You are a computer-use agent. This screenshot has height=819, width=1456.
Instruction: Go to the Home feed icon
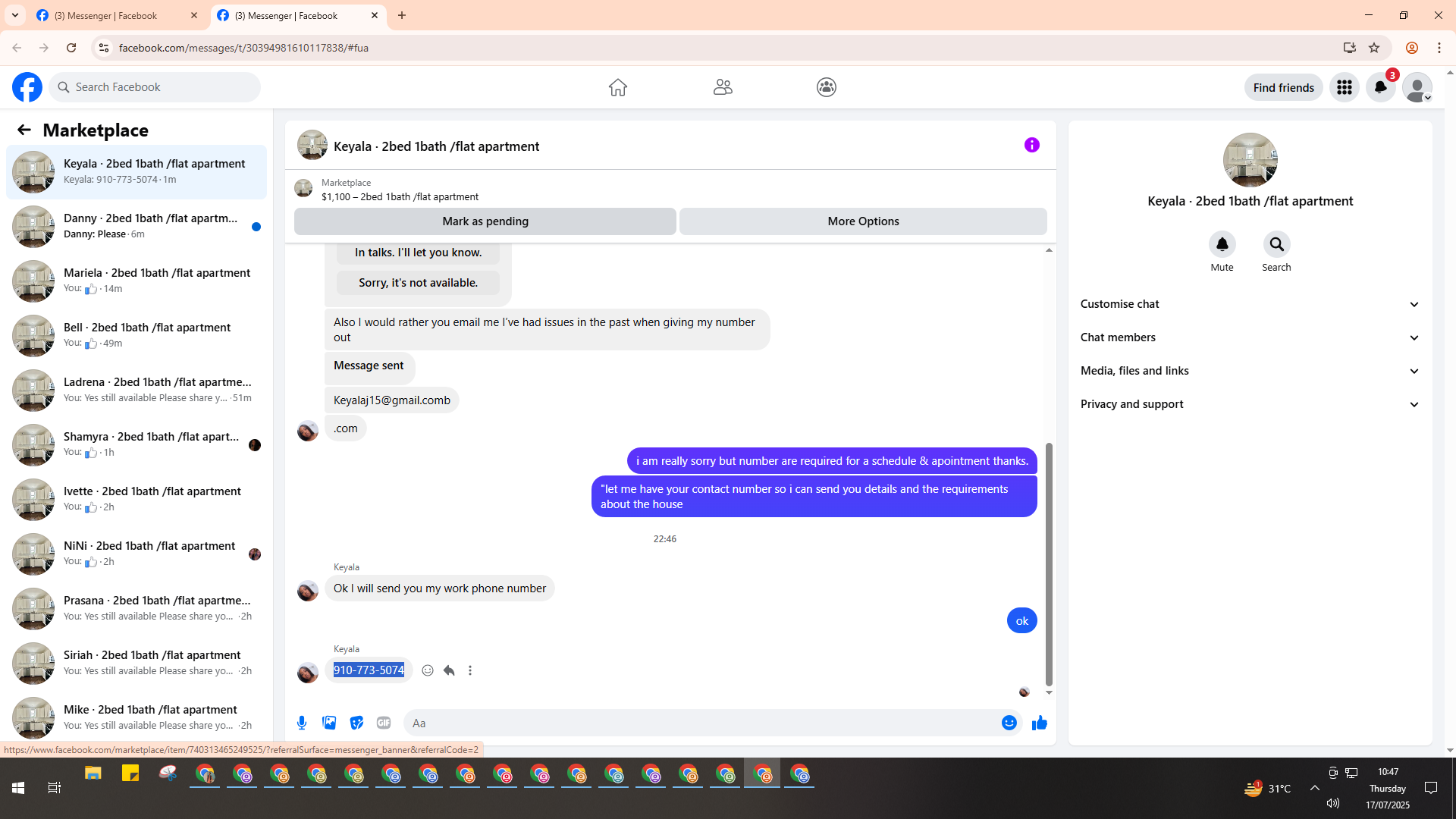[x=618, y=87]
